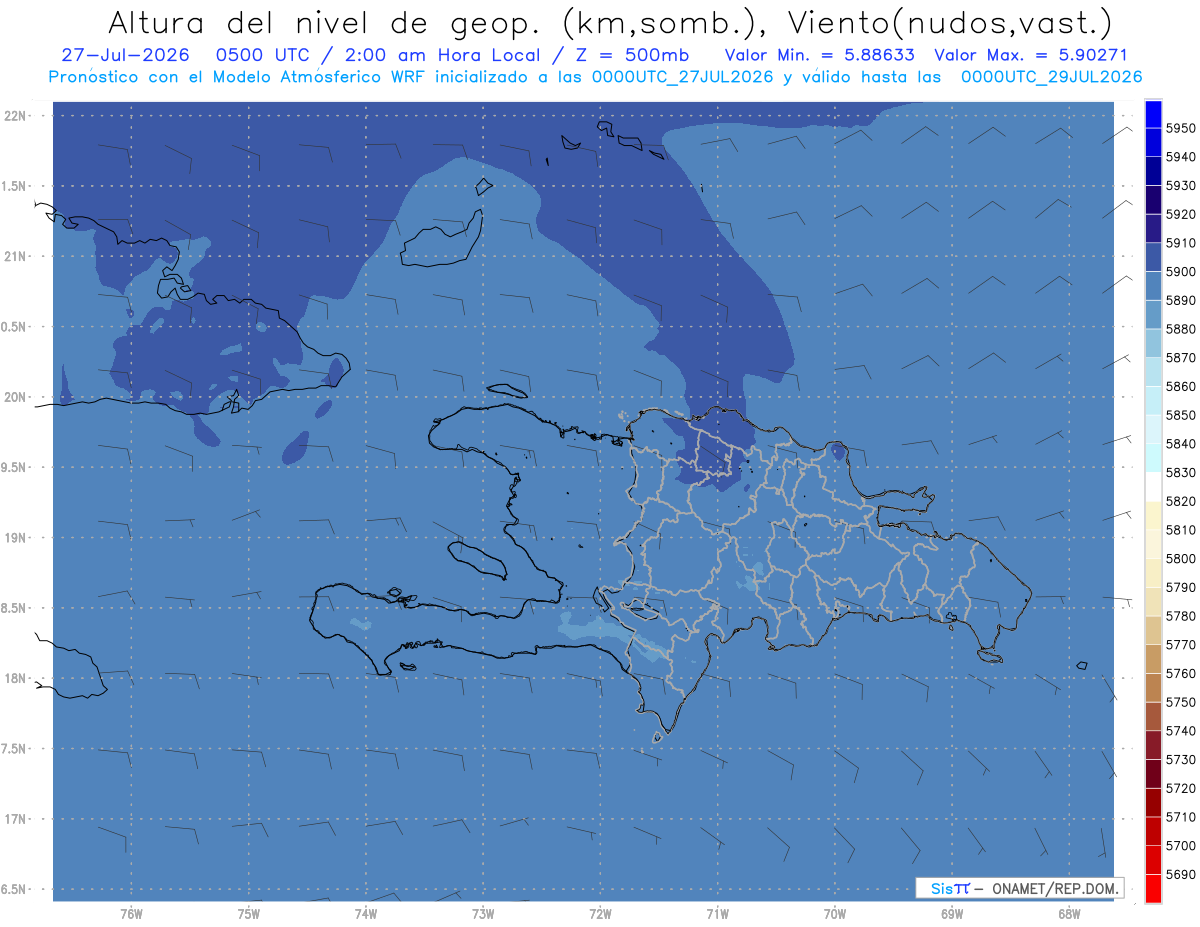
Task: Click the 'ONAMET/REP.DOM.' credit label
Action: (x=1056, y=888)
